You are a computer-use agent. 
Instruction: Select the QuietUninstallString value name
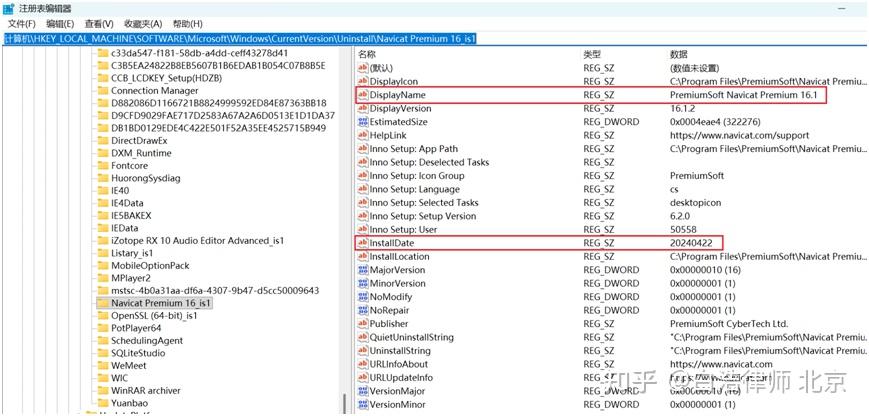pyautogui.click(x=411, y=337)
